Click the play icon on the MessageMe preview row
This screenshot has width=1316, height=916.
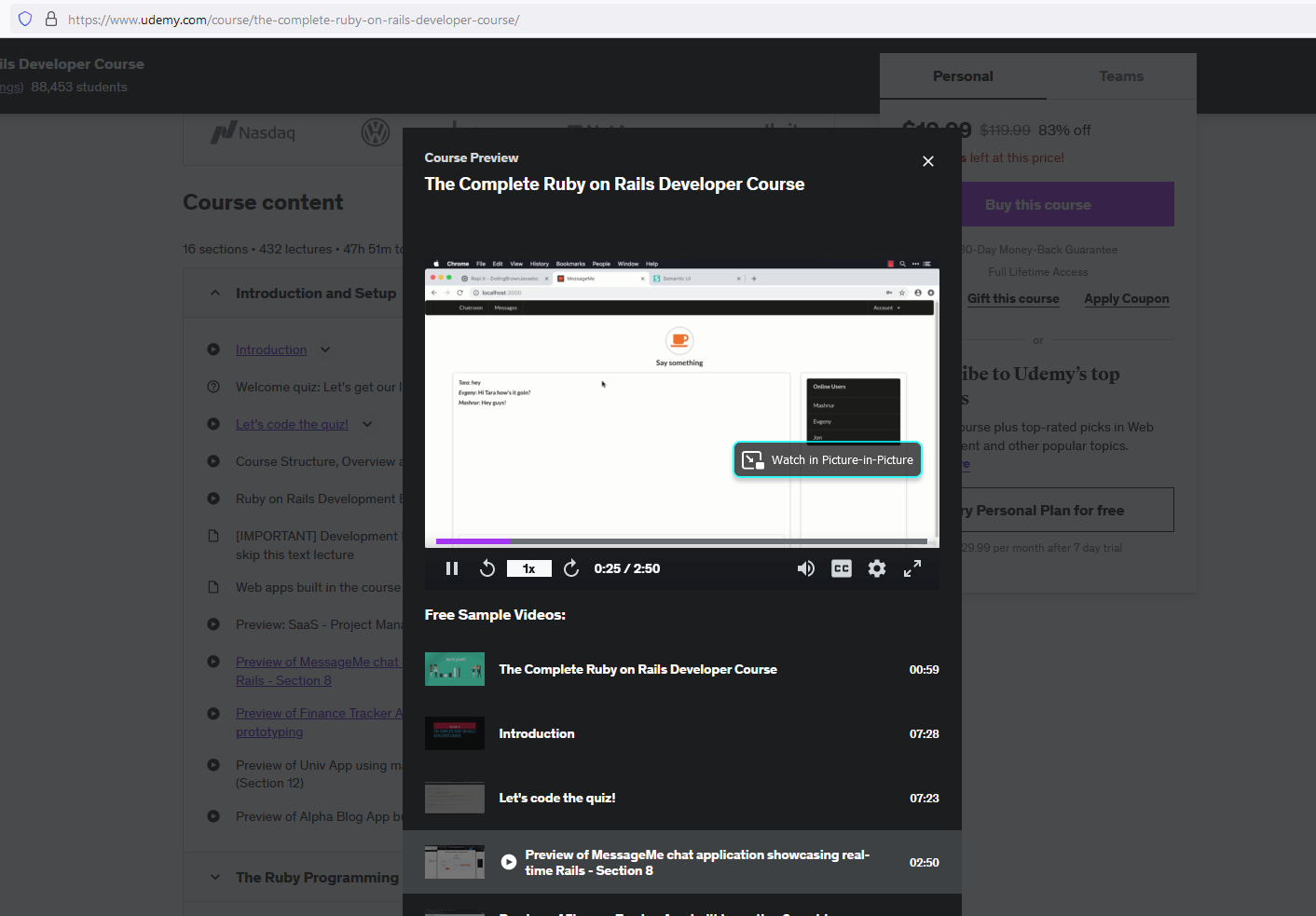508,861
